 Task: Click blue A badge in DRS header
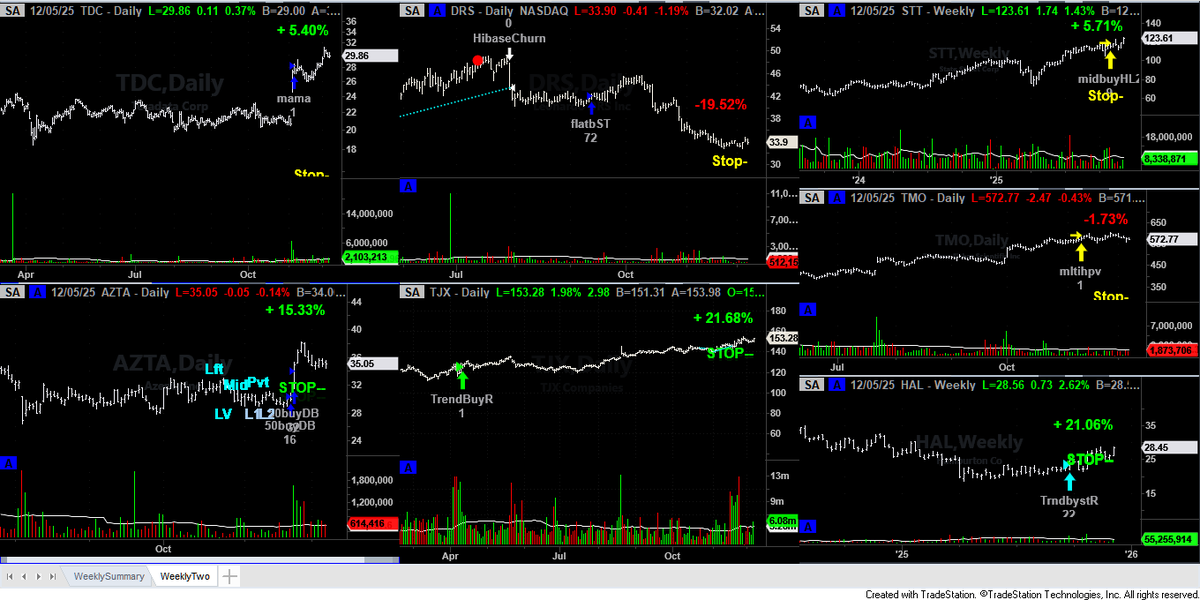click(x=435, y=10)
